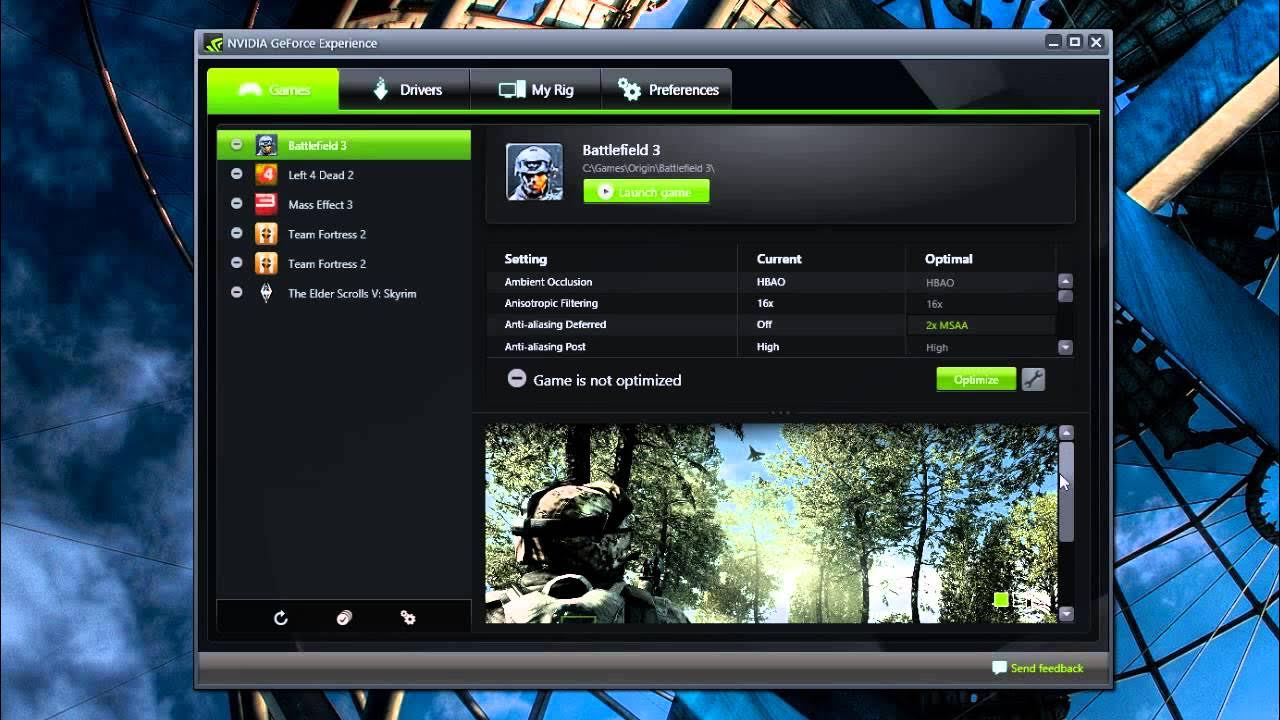
Task: Open games settings gears icon
Action: 408,618
